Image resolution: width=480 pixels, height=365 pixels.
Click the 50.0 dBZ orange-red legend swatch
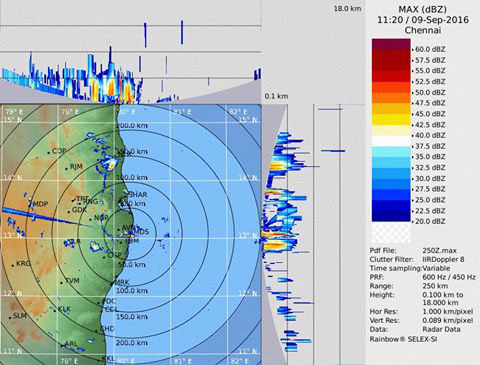(391, 87)
